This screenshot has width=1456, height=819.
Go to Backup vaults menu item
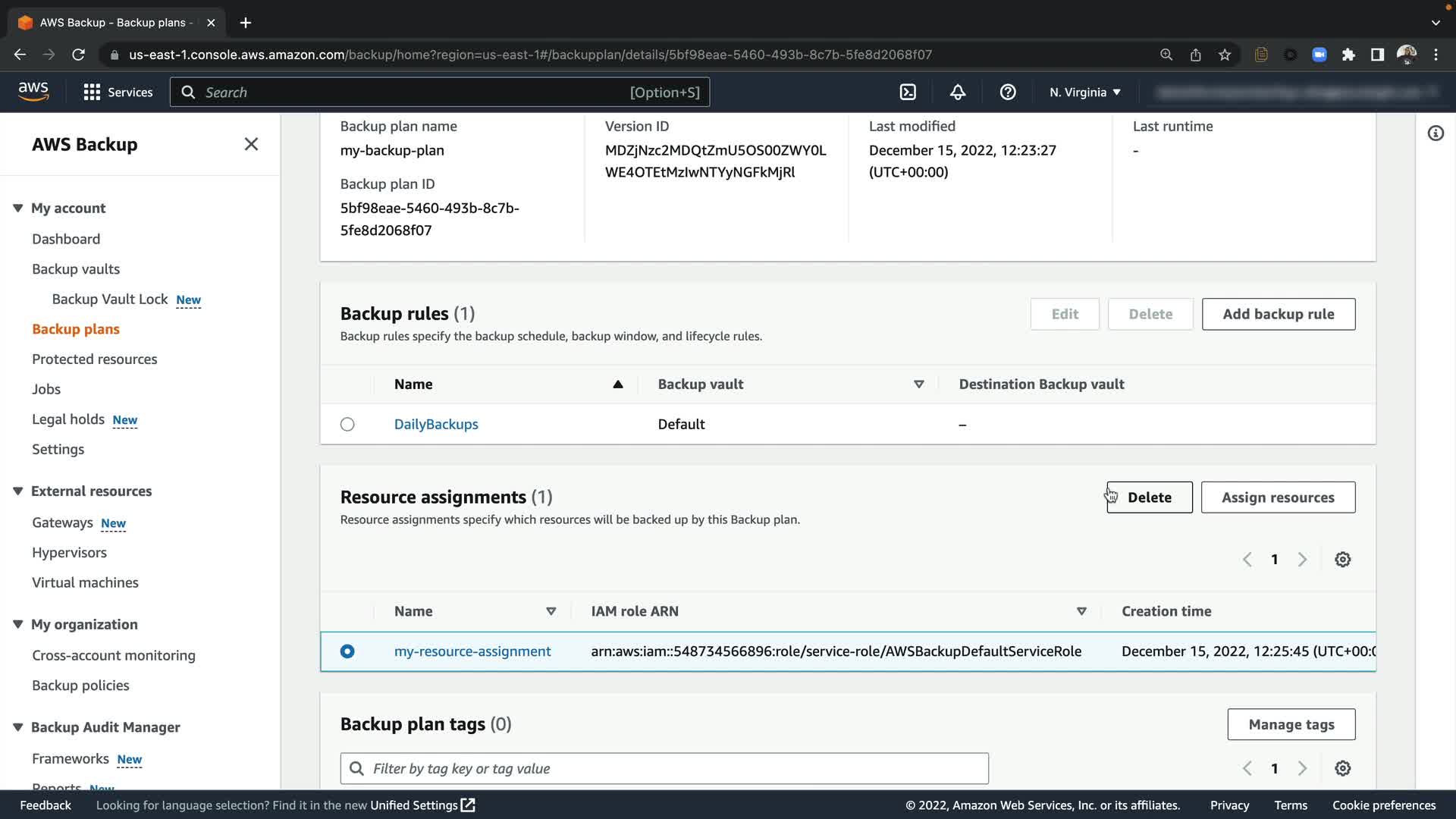click(x=76, y=269)
